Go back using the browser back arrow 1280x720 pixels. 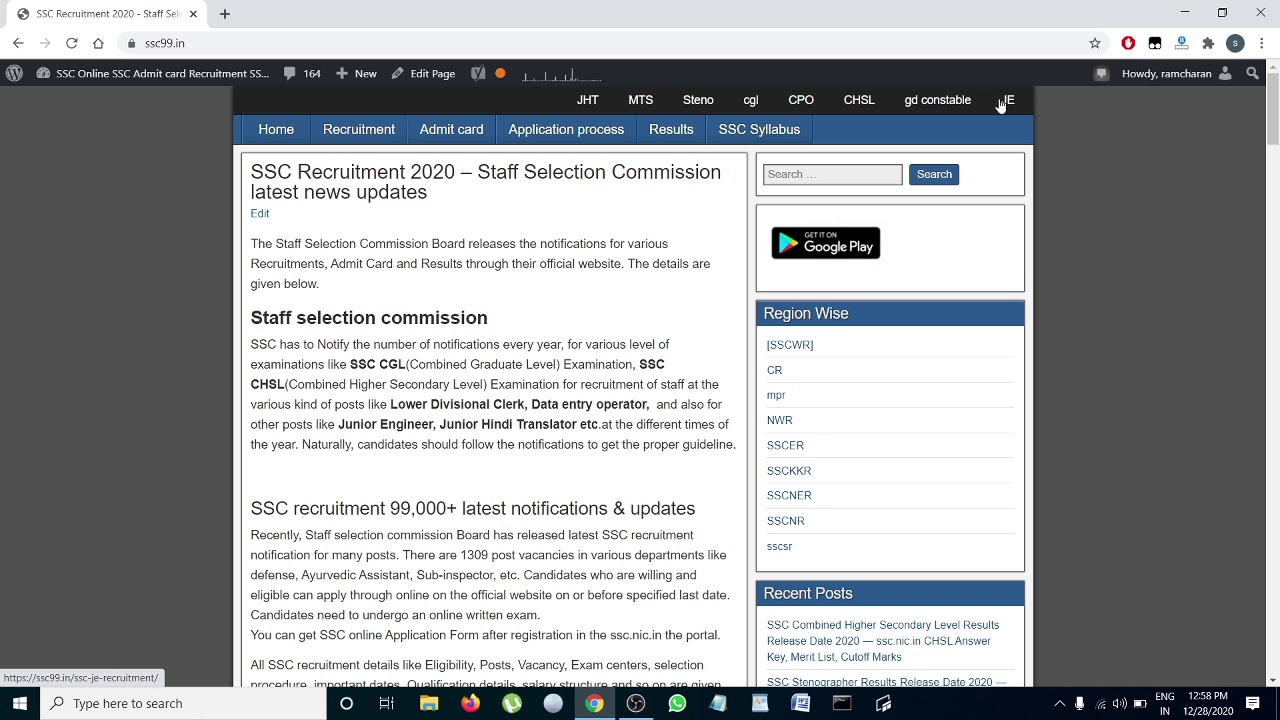tap(18, 43)
